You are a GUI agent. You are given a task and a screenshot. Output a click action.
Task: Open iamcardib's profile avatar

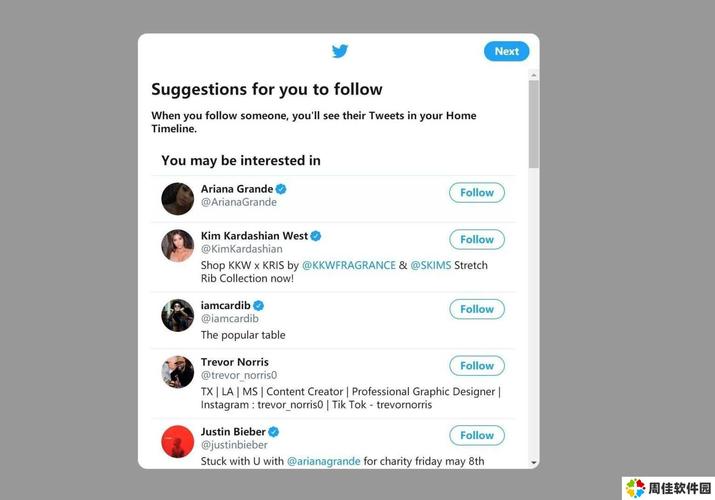point(178,315)
